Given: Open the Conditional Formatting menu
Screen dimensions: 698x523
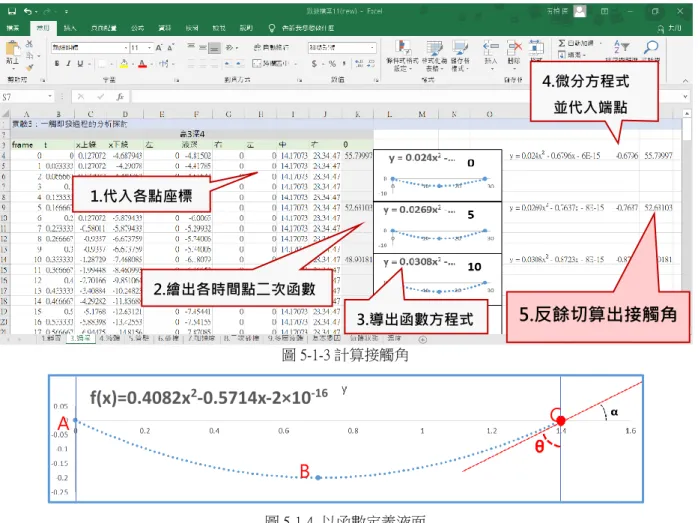Looking at the screenshot, I should [x=402, y=56].
